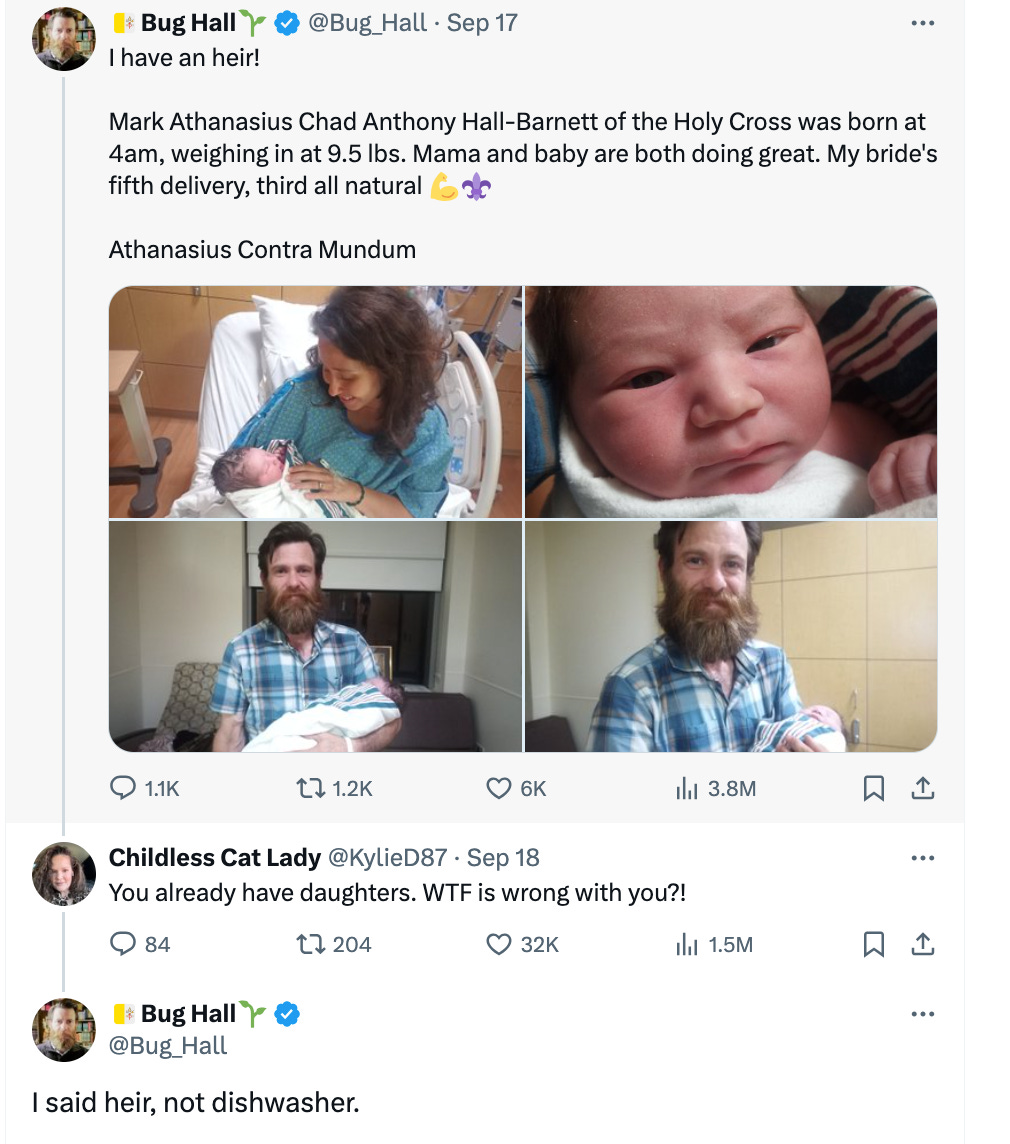This screenshot has height=1144, width=1010.
Task: Like the reply with 32K likes
Action: pos(523,944)
